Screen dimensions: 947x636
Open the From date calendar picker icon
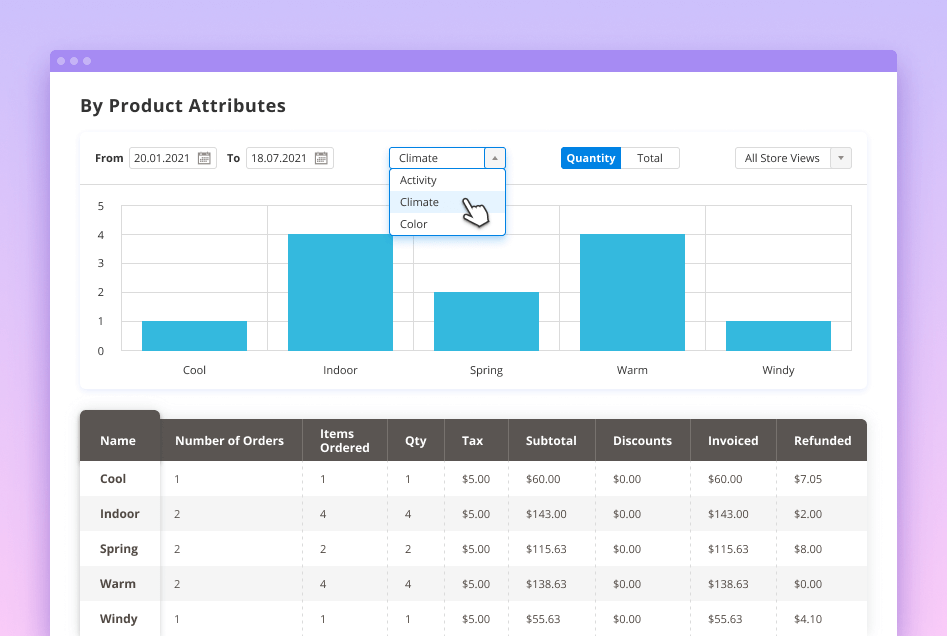pos(204,158)
